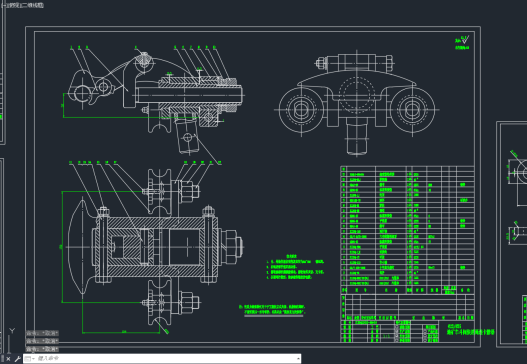Close the command line window
Screen dimensions: 527x364
pyautogui.click(x=8, y=359)
